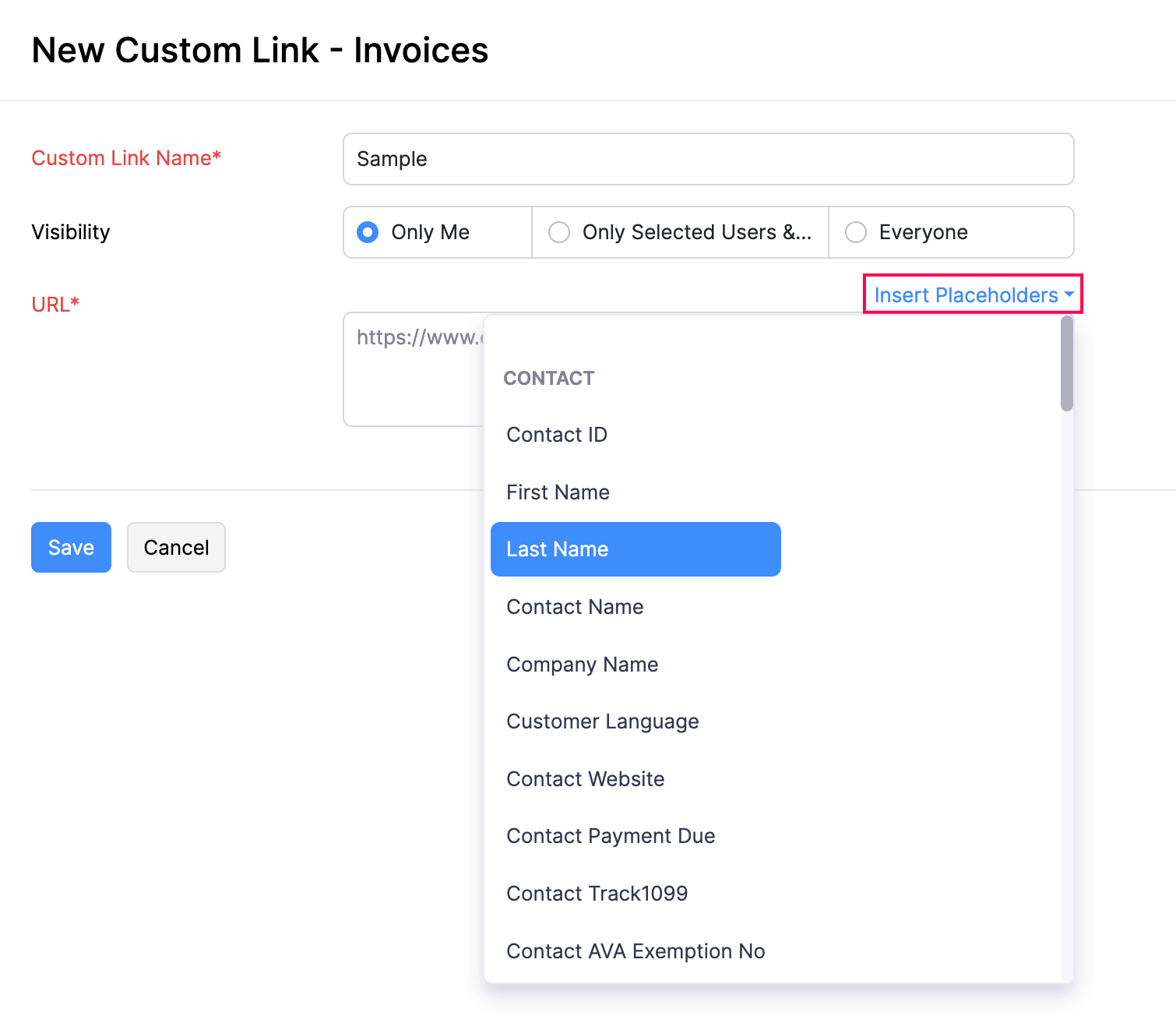The image size is (1176, 1030).
Task: Choose the Contact Track1099 placeholder
Action: (597, 893)
